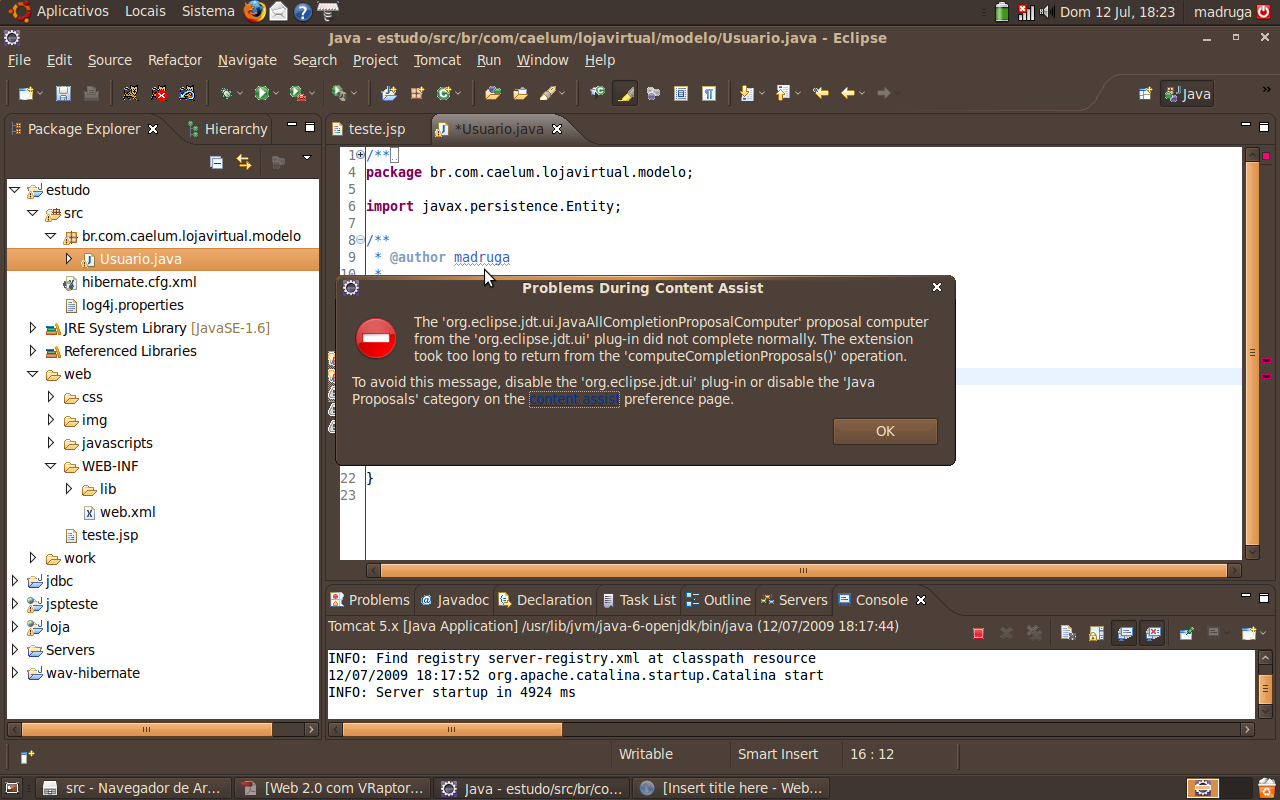Image resolution: width=1280 pixels, height=800 pixels.
Task: Toggle Scroll Lock in the Console
Action: point(1096,633)
